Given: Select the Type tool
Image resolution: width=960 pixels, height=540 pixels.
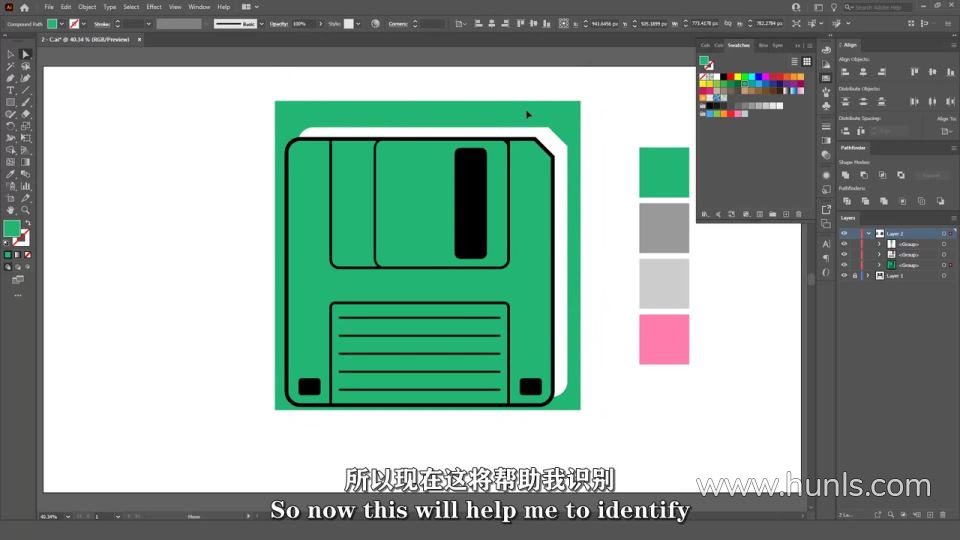Looking at the screenshot, I should pos(10,90).
